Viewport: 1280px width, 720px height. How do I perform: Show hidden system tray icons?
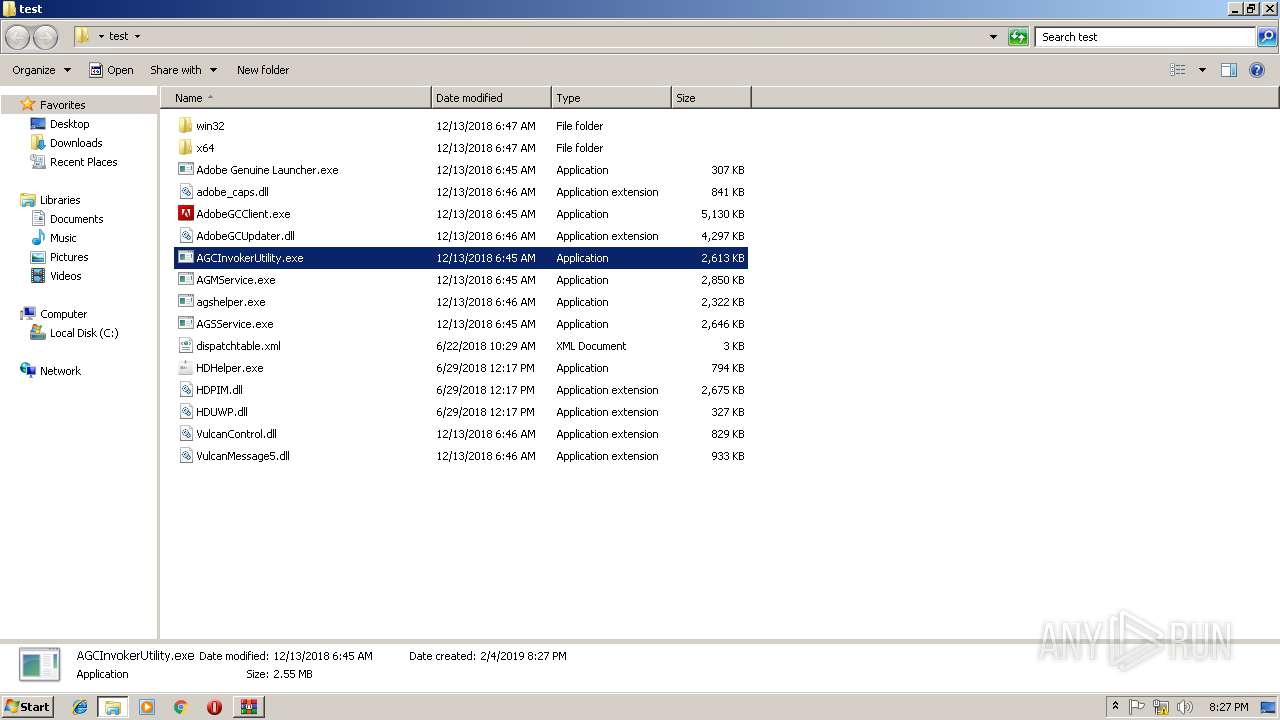pos(1115,707)
